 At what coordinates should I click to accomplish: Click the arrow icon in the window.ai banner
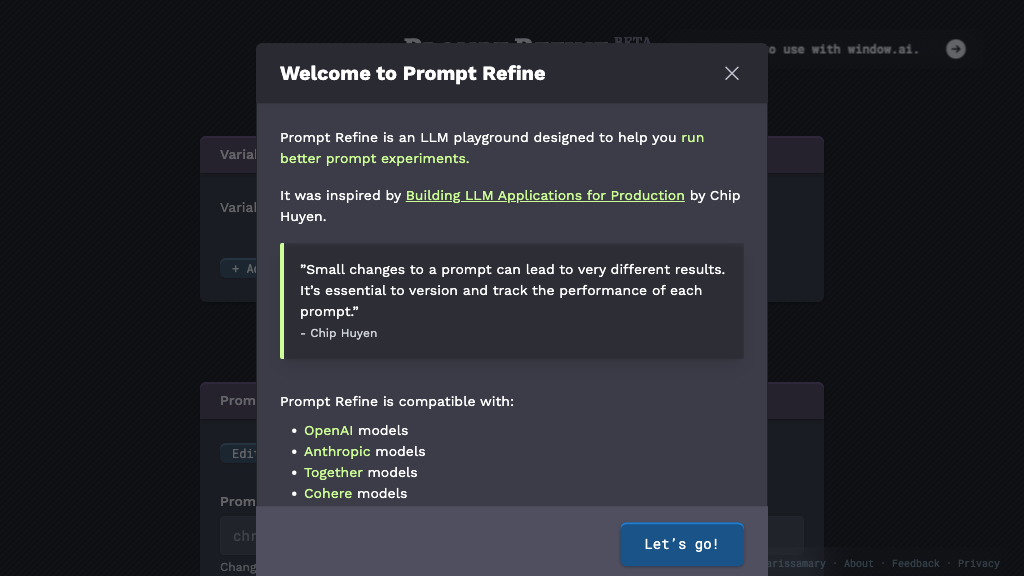coord(955,48)
